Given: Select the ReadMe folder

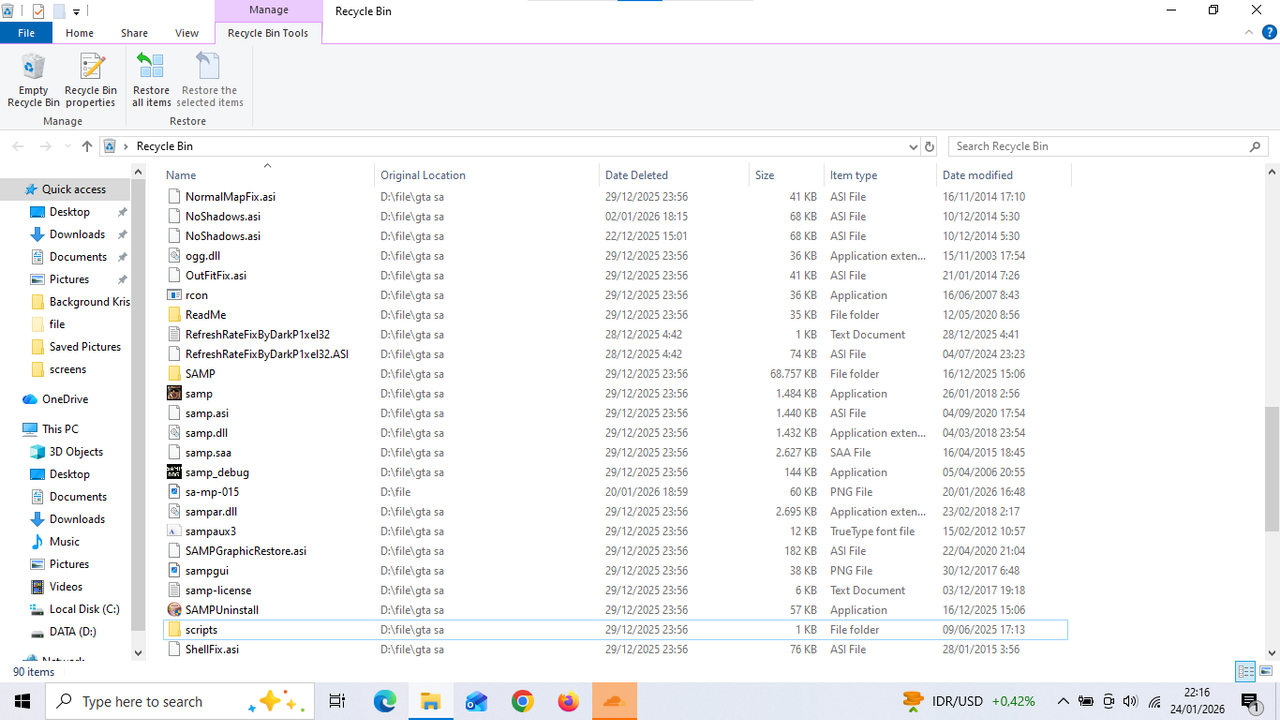Looking at the screenshot, I should (205, 315).
